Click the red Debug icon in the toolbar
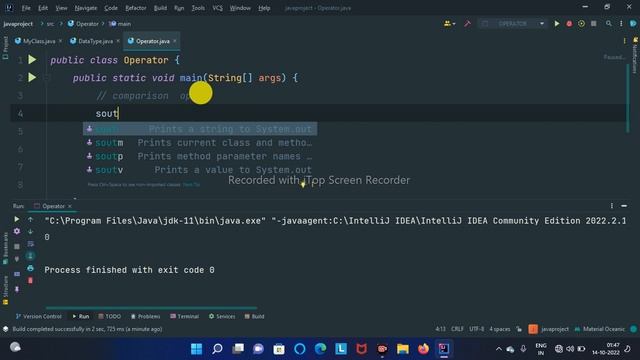The width and height of the screenshot is (640, 360). click(569, 24)
